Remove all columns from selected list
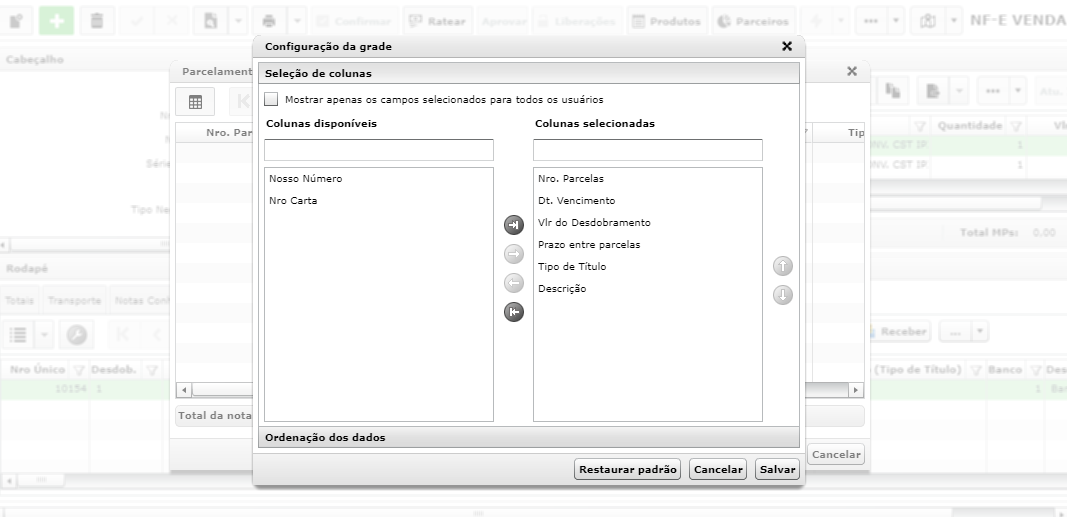The height and width of the screenshot is (517, 1067). click(x=514, y=312)
